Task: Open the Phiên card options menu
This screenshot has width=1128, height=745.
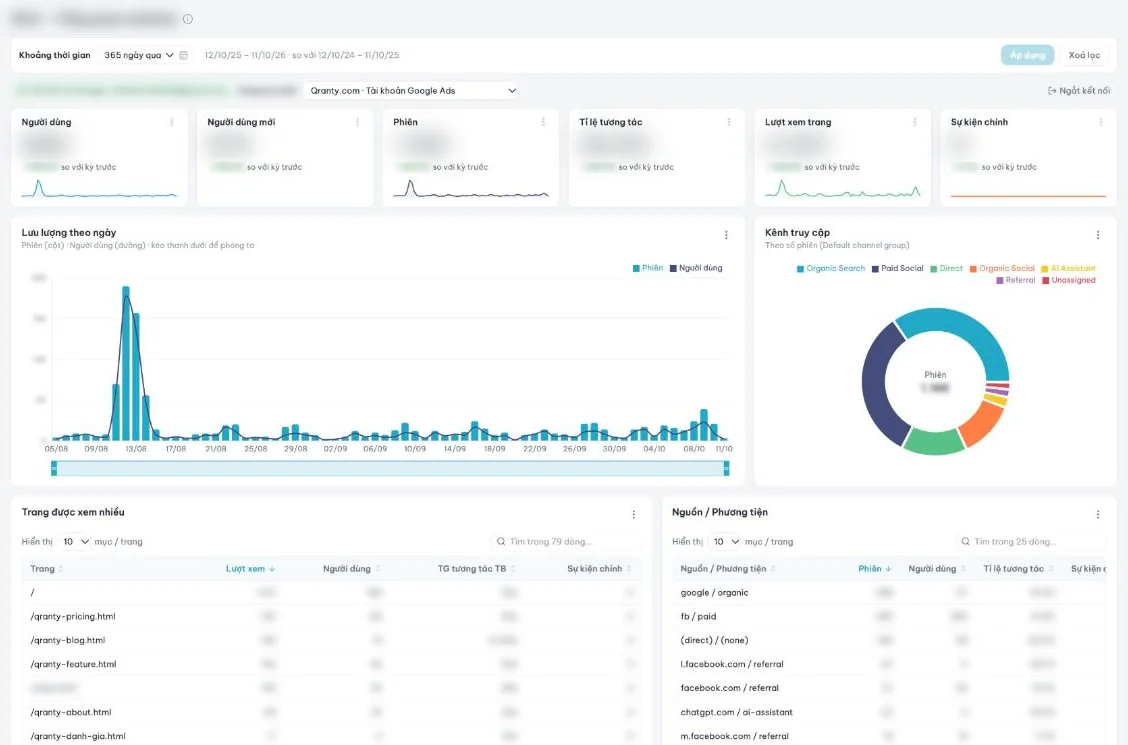Action: [x=542, y=122]
